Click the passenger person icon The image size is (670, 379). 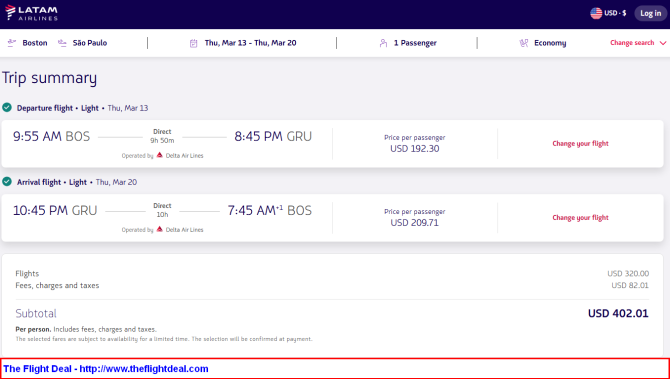[383, 43]
